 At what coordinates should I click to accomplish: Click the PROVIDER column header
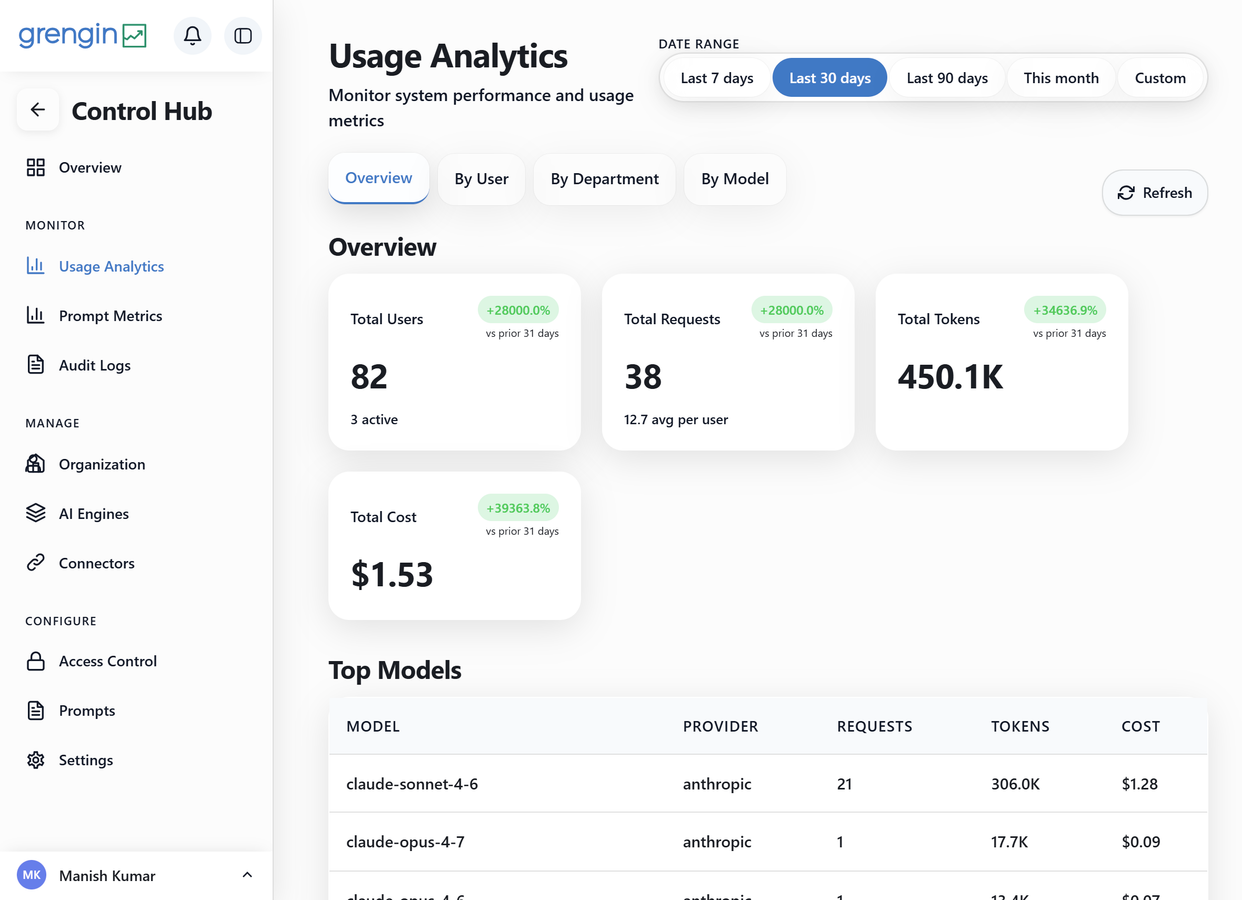pyautogui.click(x=721, y=726)
